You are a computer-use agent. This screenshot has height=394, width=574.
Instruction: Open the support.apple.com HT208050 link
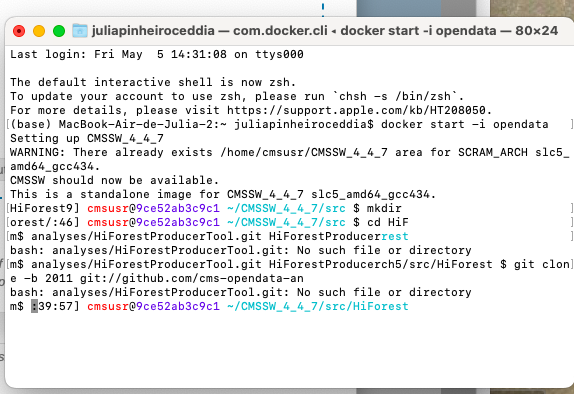[359, 110]
